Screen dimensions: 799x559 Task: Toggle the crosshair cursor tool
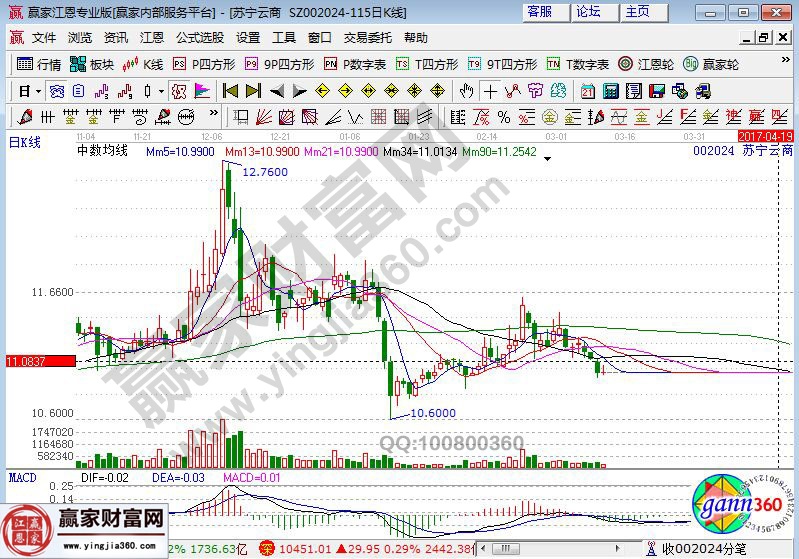coord(489,90)
